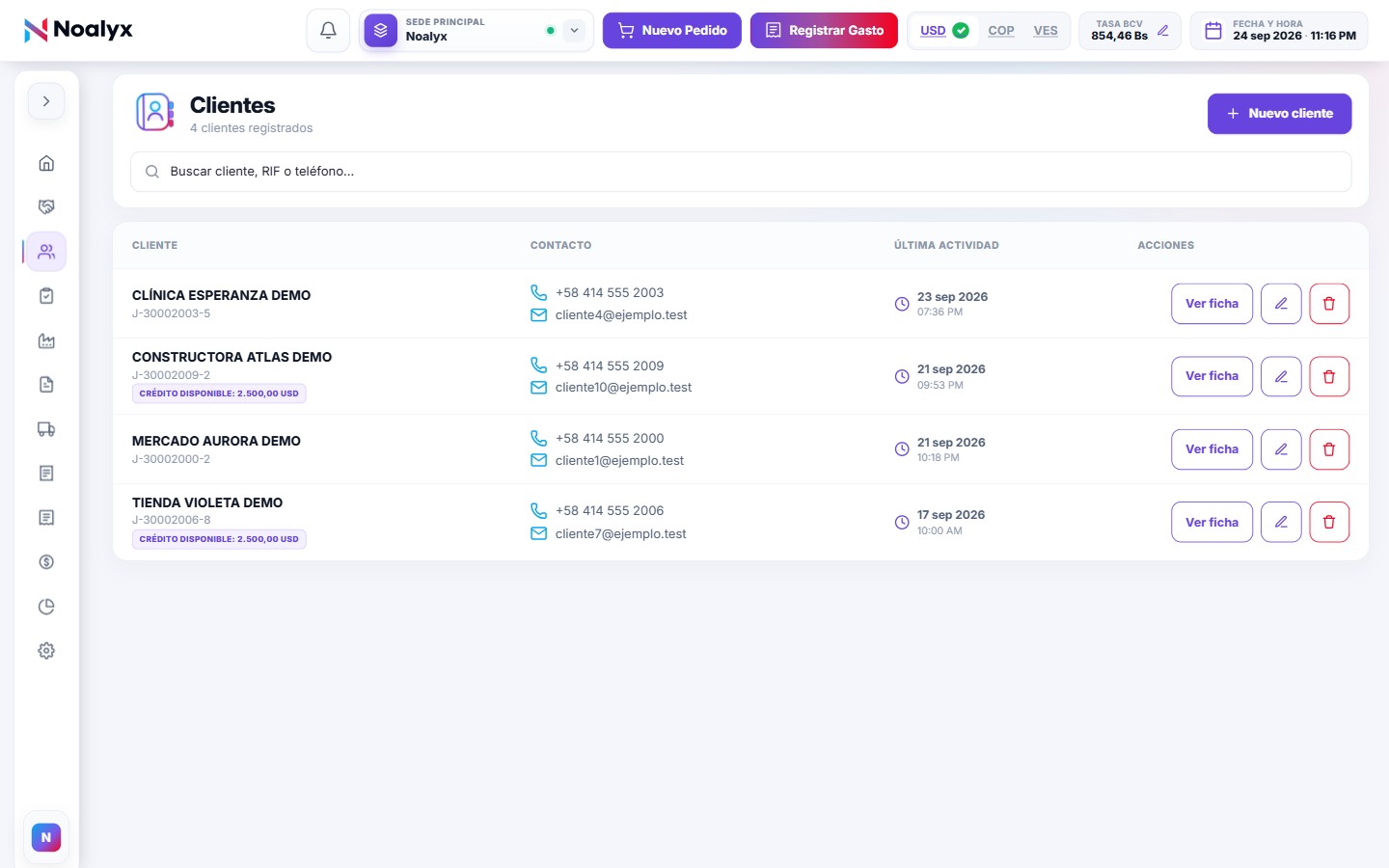Image resolution: width=1389 pixels, height=868 pixels.
Task: Click the Nuevo Pedido button
Action: tap(672, 30)
